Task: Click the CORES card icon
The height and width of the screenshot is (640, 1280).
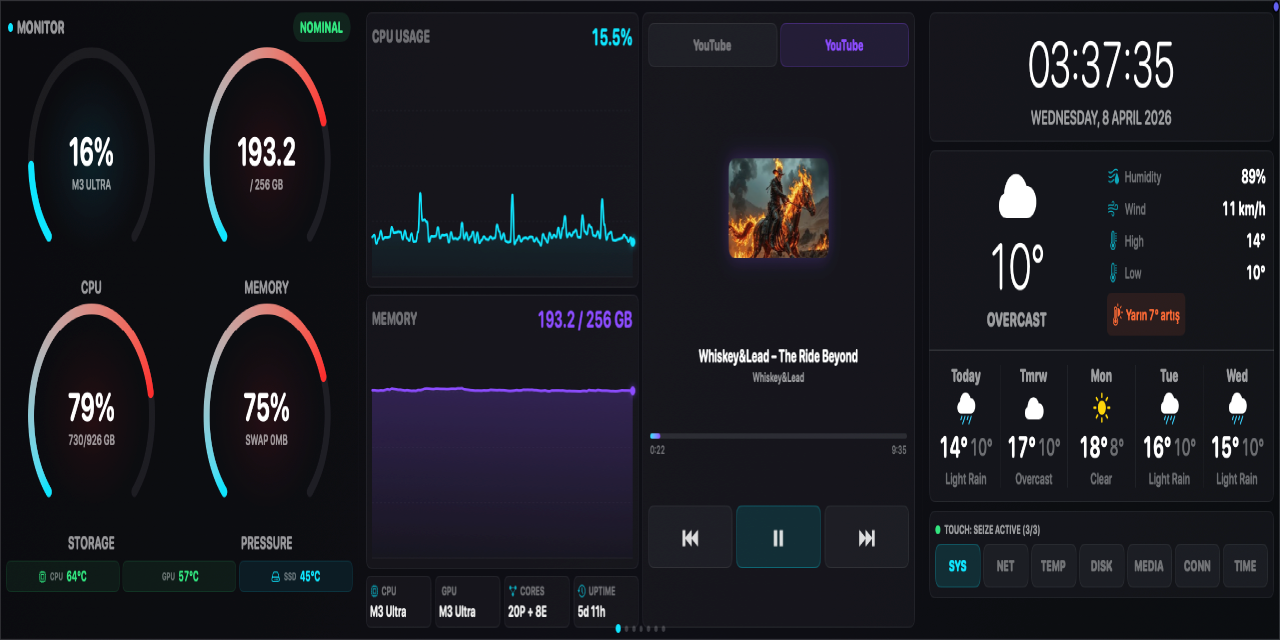Action: point(513,591)
